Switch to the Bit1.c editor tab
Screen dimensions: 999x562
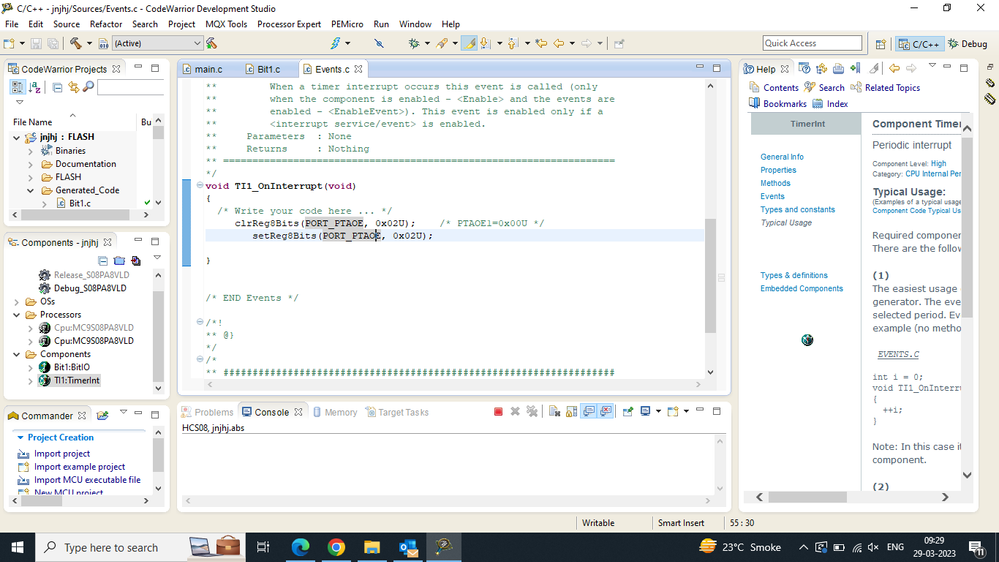(x=268, y=69)
